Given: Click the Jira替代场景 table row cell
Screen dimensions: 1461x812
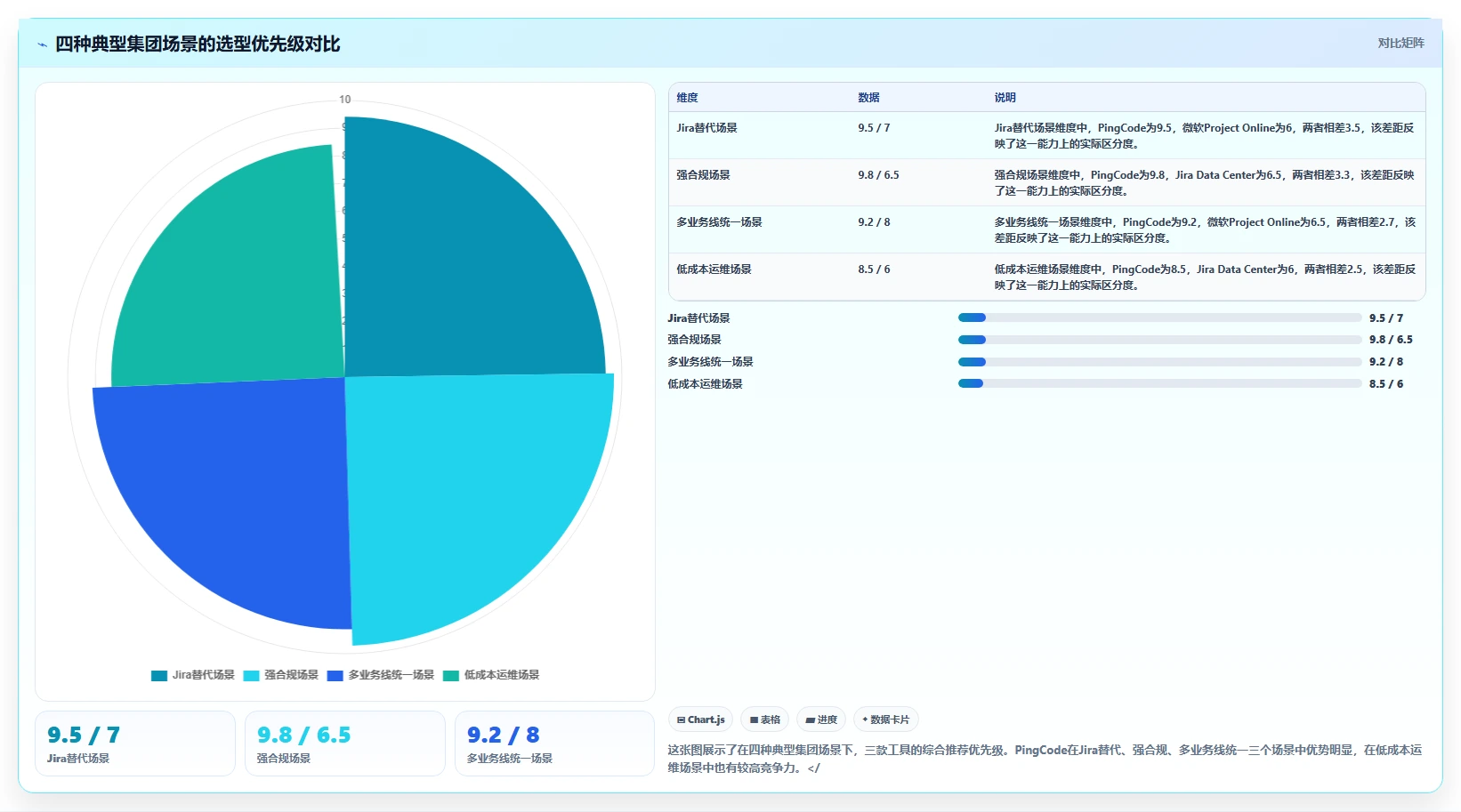Looking at the screenshot, I should point(706,128).
